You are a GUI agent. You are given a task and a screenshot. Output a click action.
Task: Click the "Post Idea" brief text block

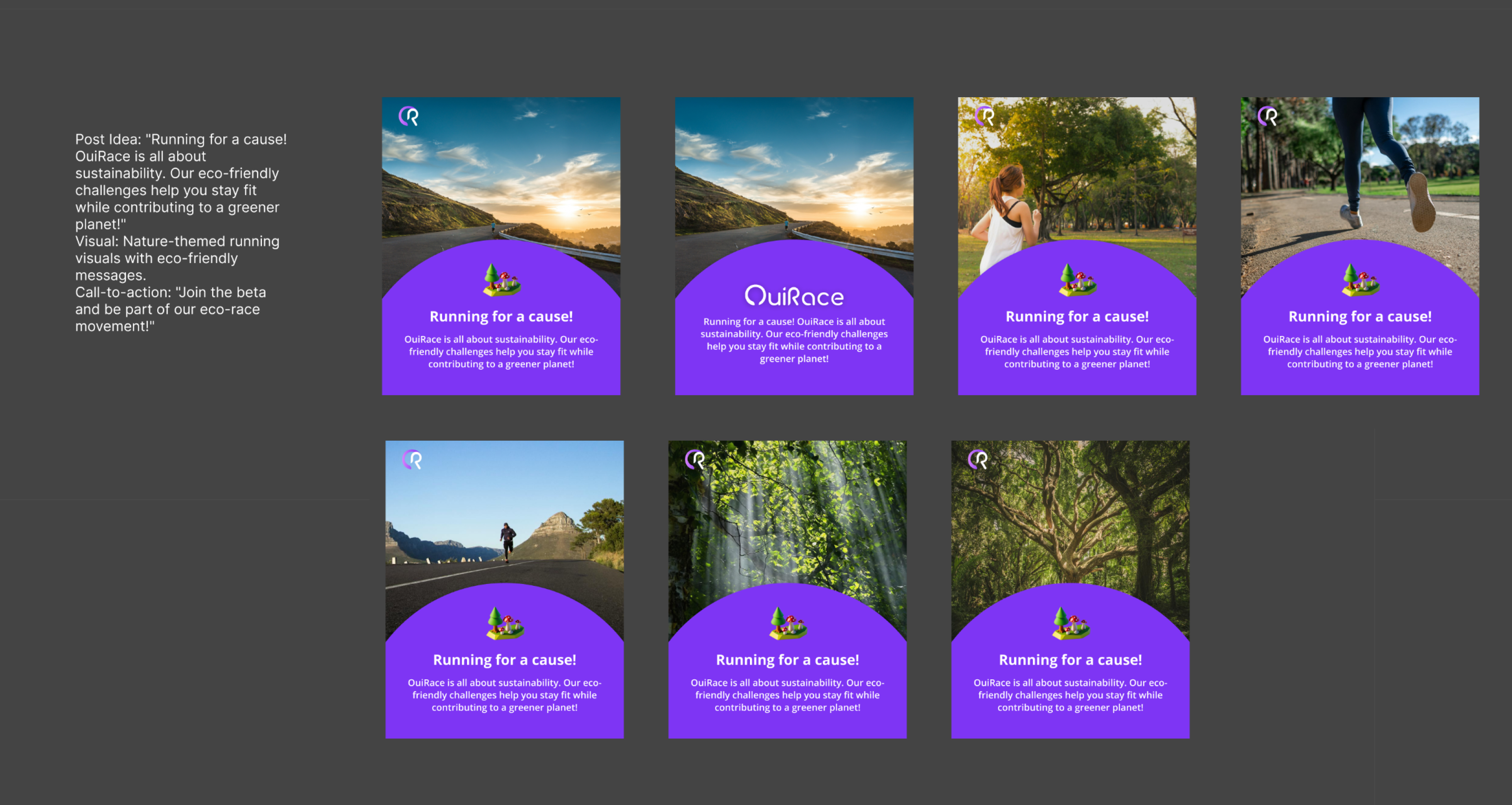(x=181, y=233)
